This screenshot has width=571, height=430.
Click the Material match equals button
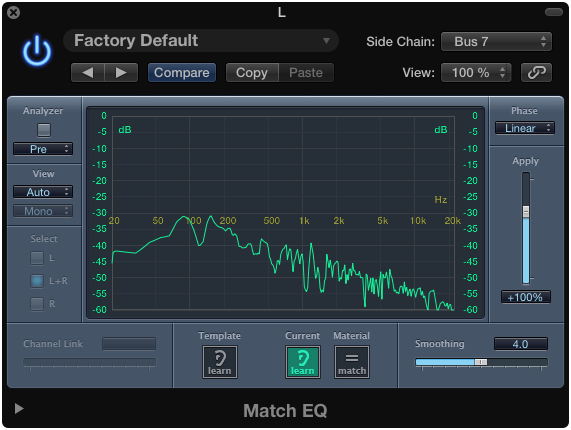pyautogui.click(x=352, y=362)
